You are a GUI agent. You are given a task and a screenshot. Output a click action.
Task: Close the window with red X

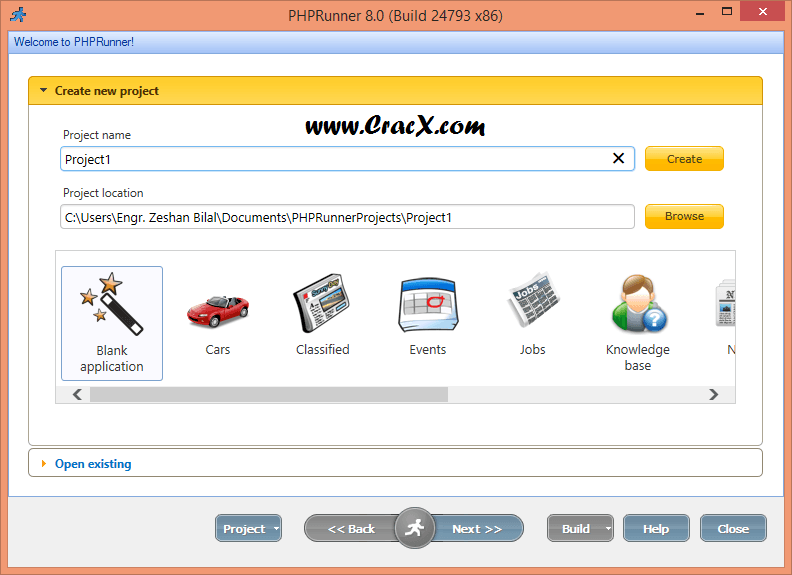coord(763,12)
